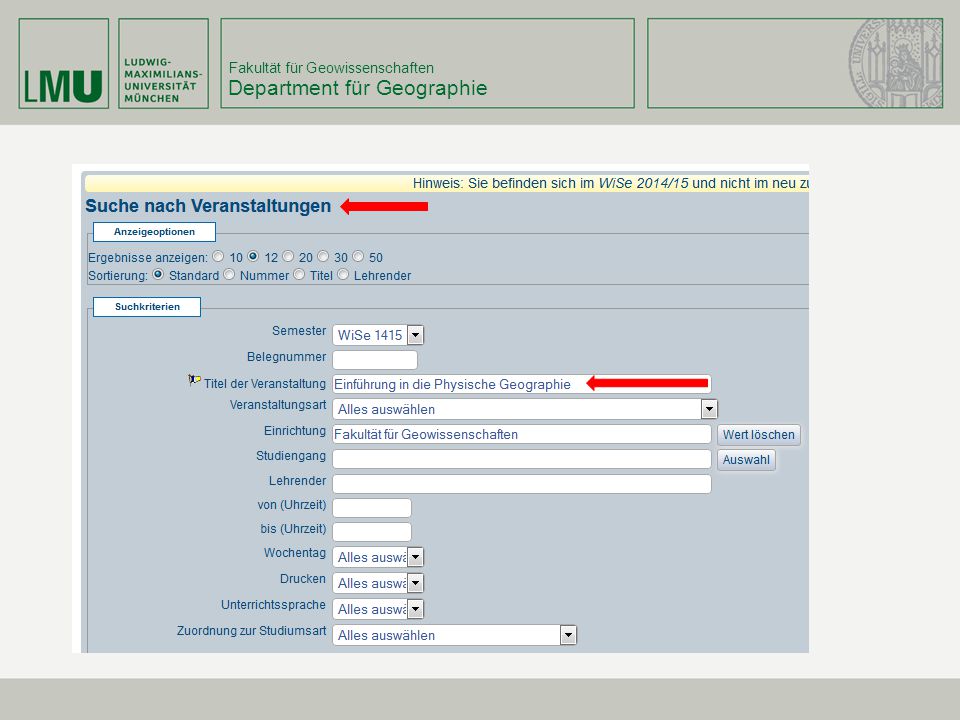Click the Einrichtung field
Screen dimensions: 960x720
pos(522,434)
